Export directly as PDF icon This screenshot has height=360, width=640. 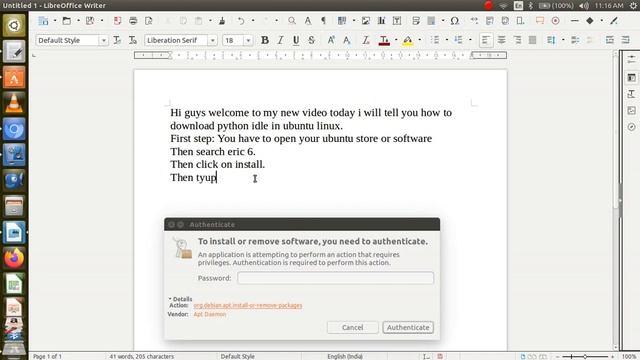coord(118,21)
